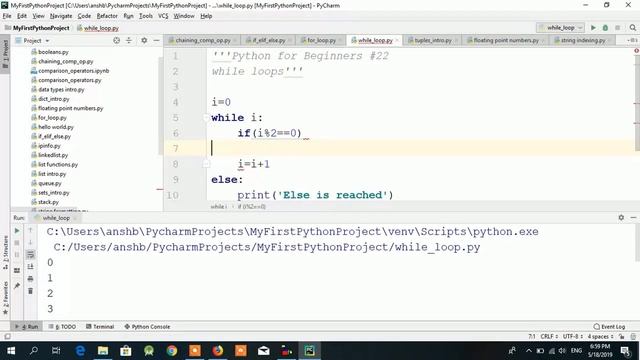
Task: Click the down stack trace arrow
Action: coord(30,242)
